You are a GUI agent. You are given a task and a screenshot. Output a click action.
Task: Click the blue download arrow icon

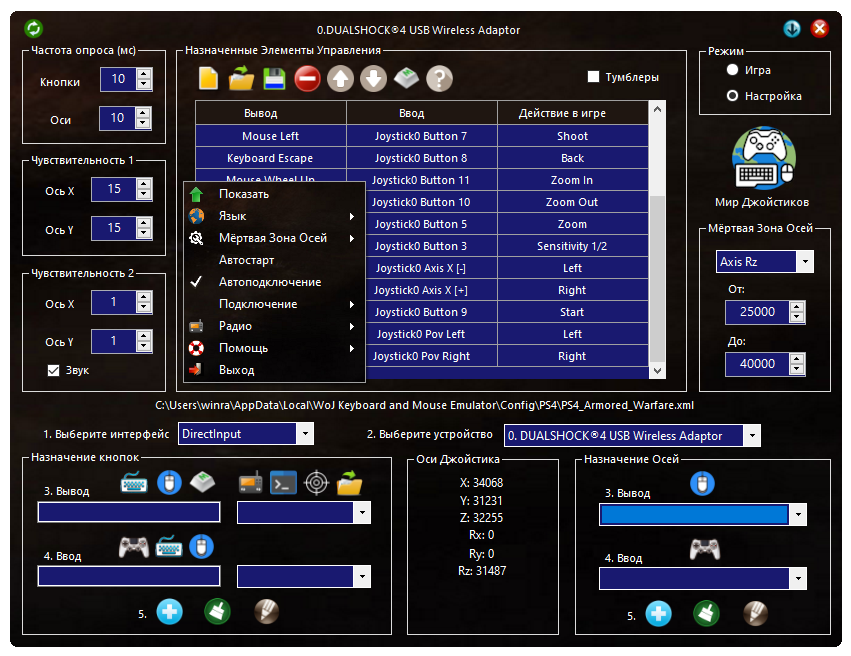pyautogui.click(x=792, y=28)
